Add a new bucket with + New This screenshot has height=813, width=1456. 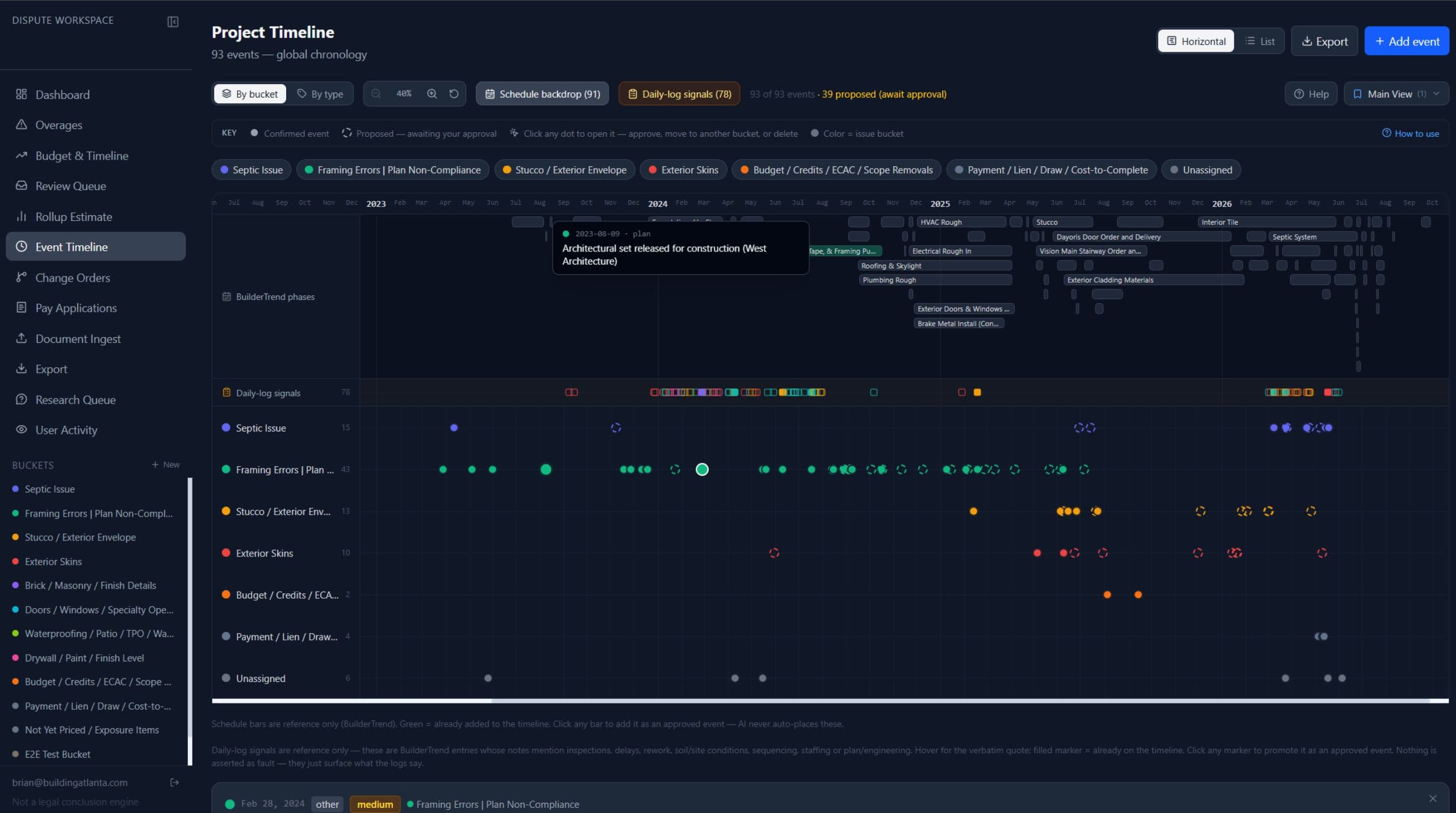point(165,464)
